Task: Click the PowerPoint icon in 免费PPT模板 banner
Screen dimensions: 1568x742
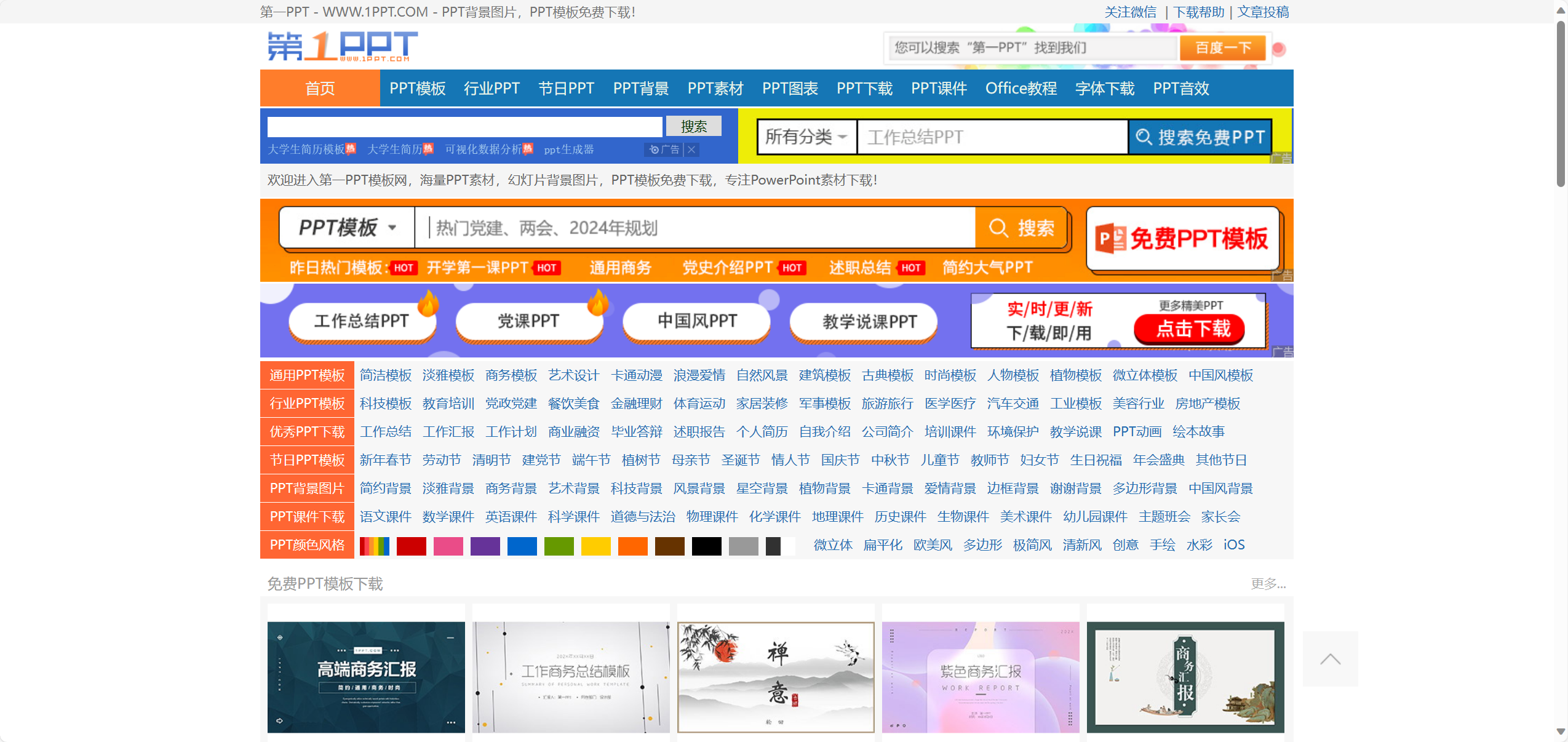Action: pyautogui.click(x=1111, y=239)
